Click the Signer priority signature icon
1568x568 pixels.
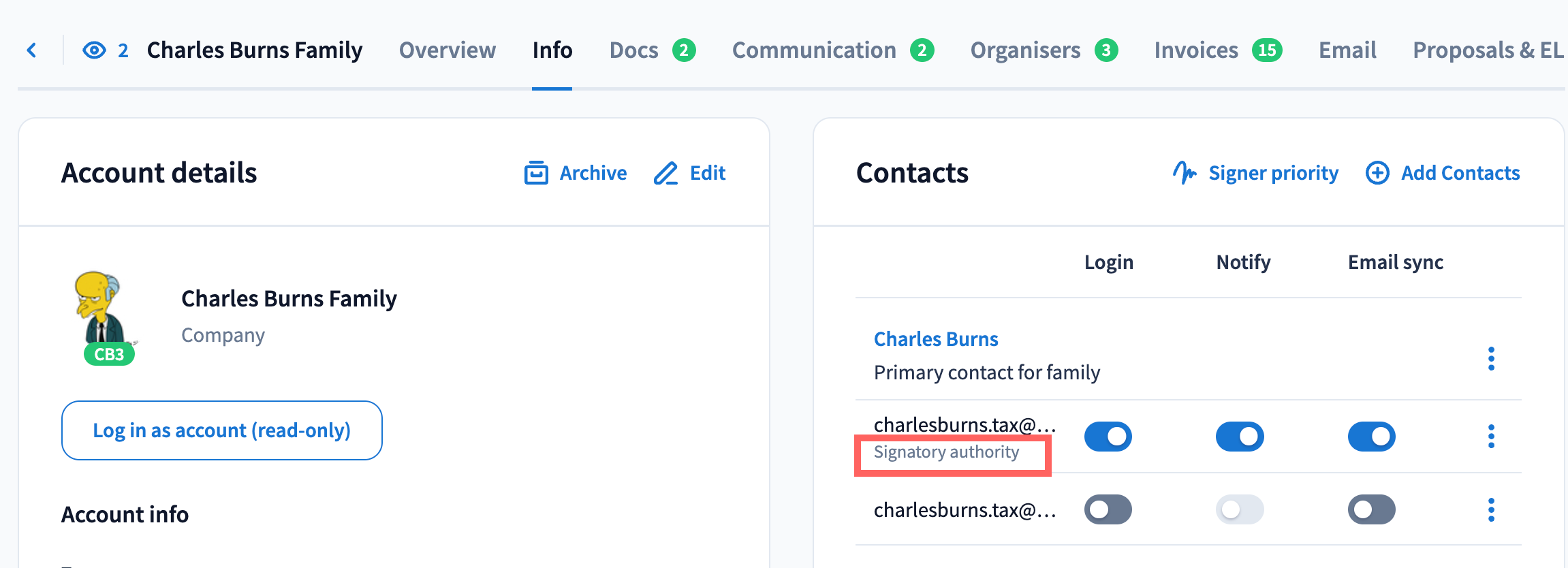[x=1185, y=173]
